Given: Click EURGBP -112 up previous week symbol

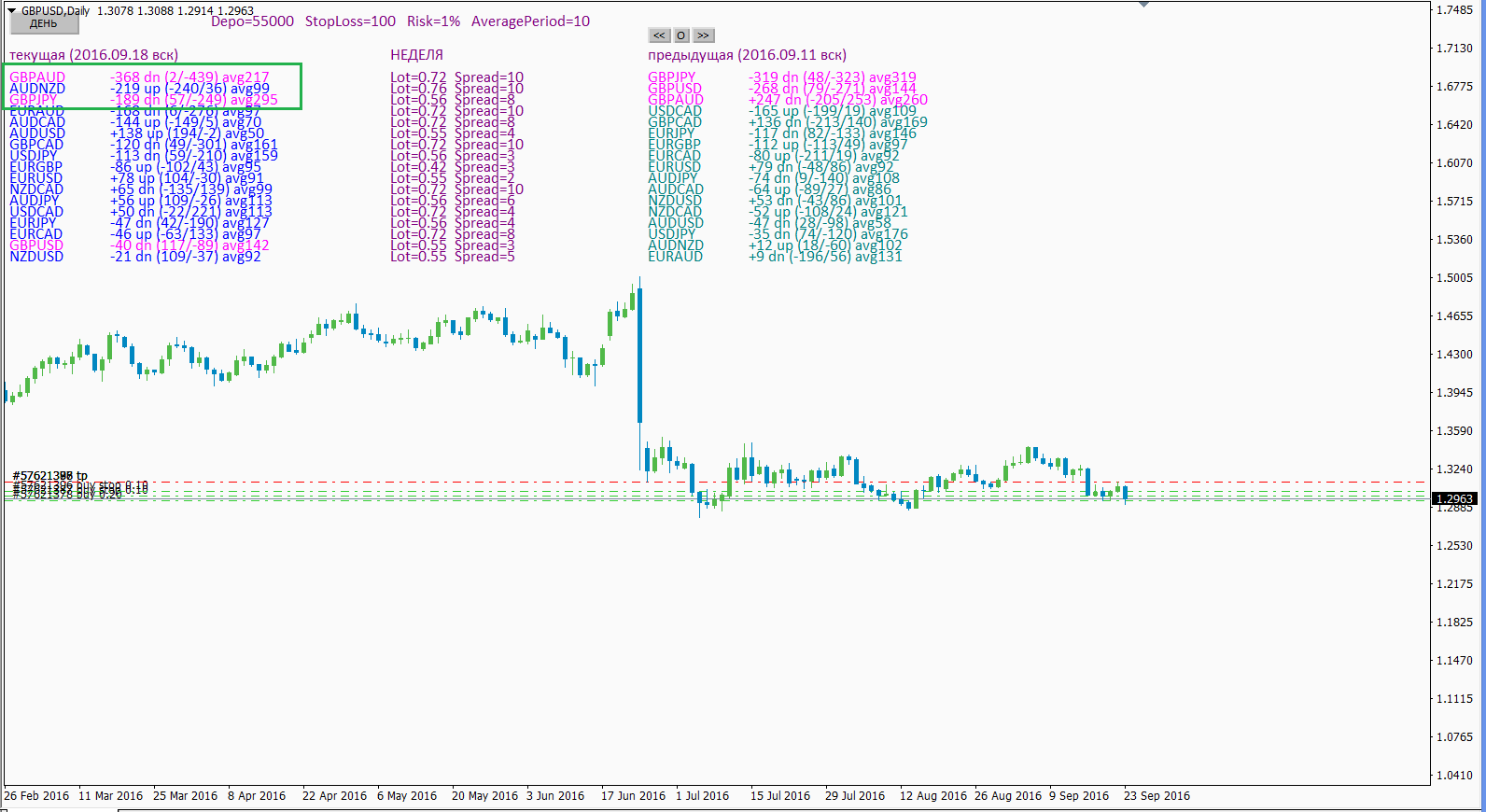Looking at the screenshot, I should coord(674,145).
